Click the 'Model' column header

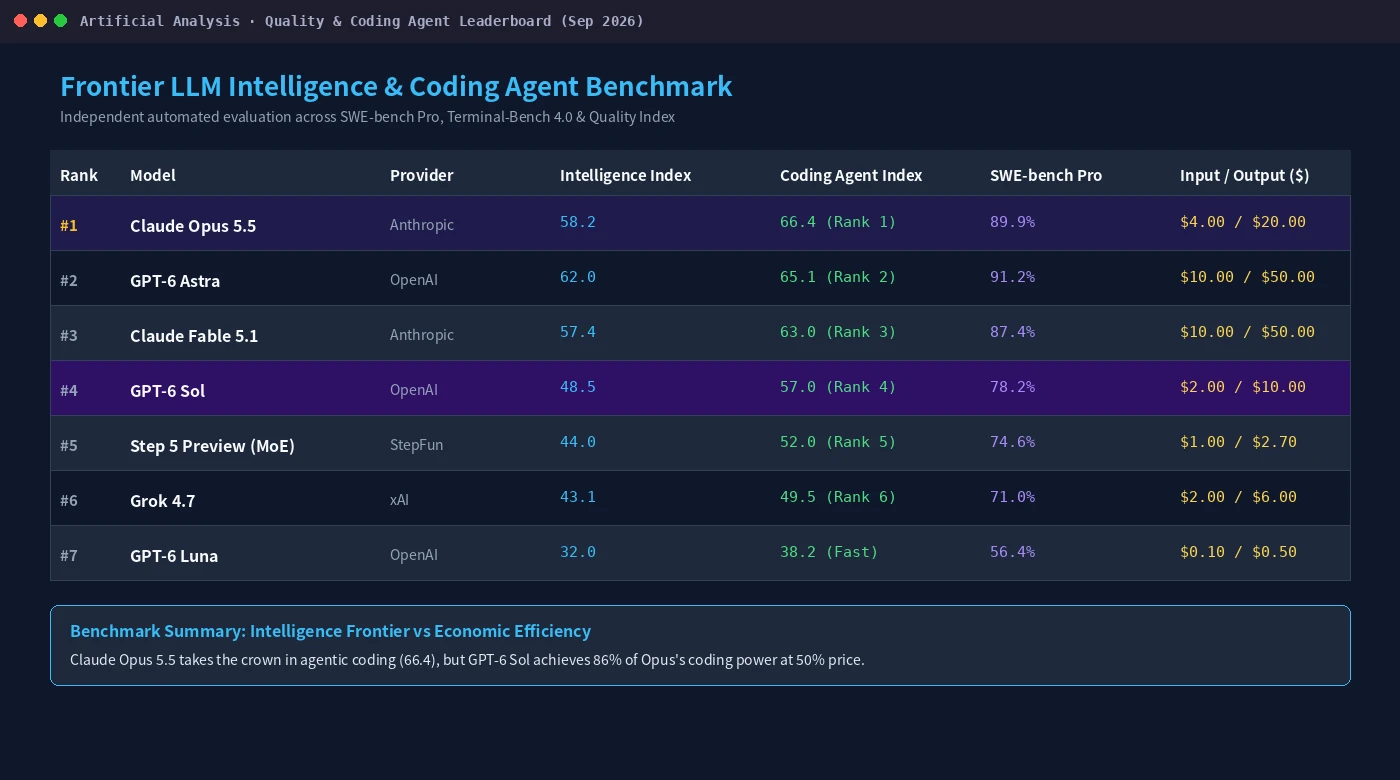[153, 175]
